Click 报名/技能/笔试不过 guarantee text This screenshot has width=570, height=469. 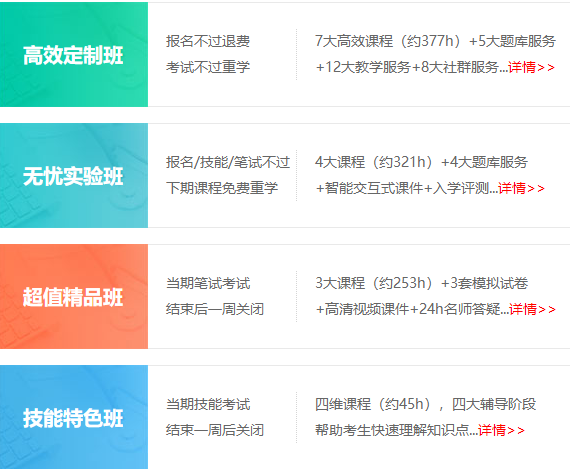[x=228, y=162]
